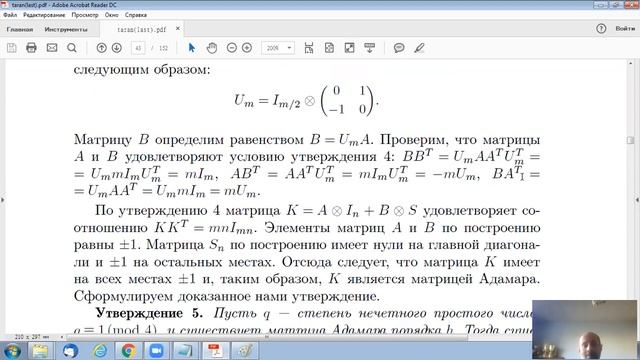Switch to the Главная tab
The image size is (640, 360).
point(20,29)
